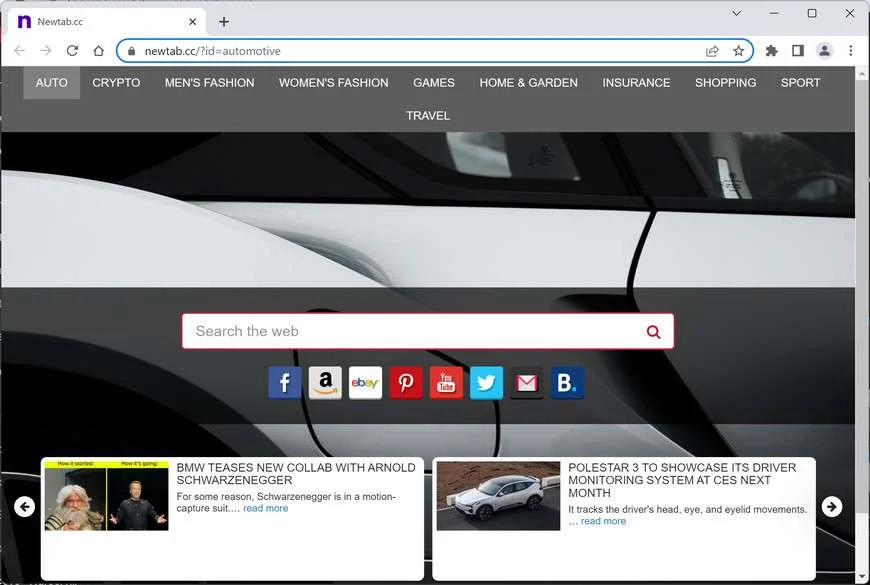
Task: Open WOMEN'S FASHION category
Action: click(333, 83)
